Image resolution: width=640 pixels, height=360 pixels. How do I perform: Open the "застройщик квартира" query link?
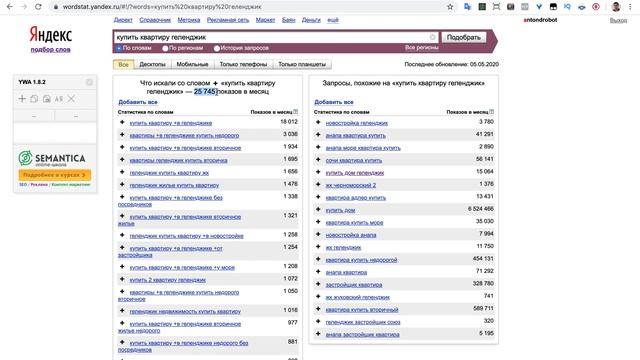tap(353, 284)
